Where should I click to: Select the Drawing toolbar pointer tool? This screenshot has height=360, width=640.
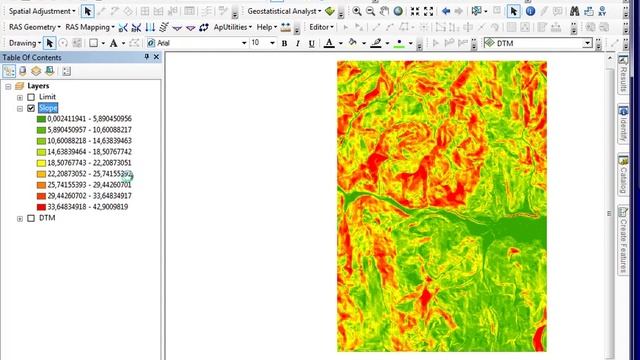tap(50, 43)
